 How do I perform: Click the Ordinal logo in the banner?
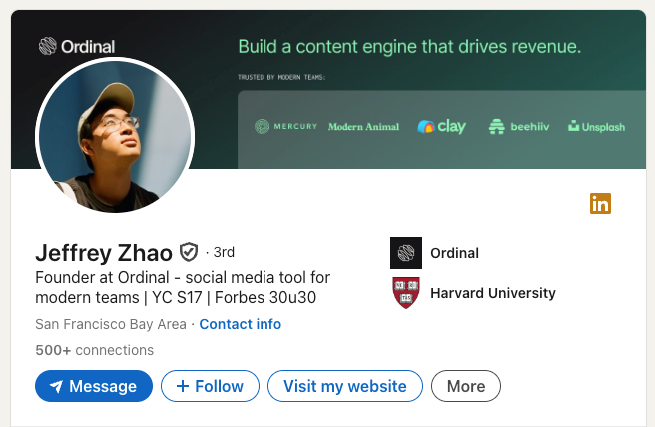(x=77, y=46)
